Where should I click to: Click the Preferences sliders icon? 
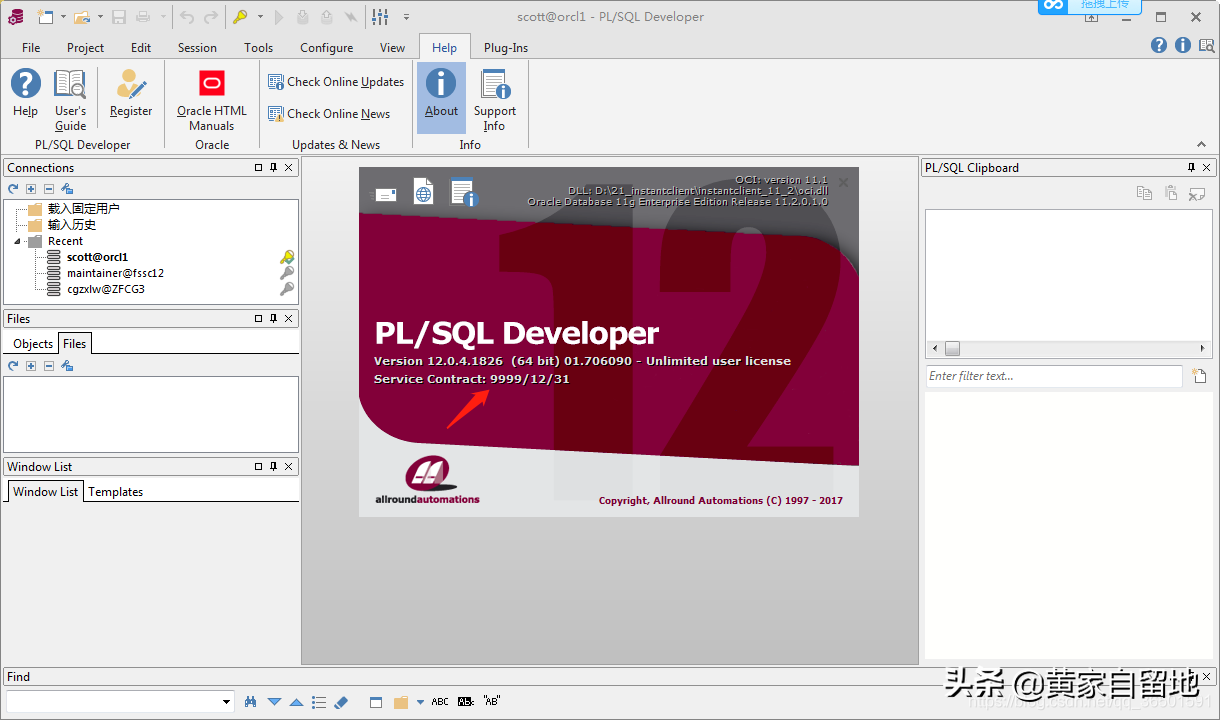(380, 16)
